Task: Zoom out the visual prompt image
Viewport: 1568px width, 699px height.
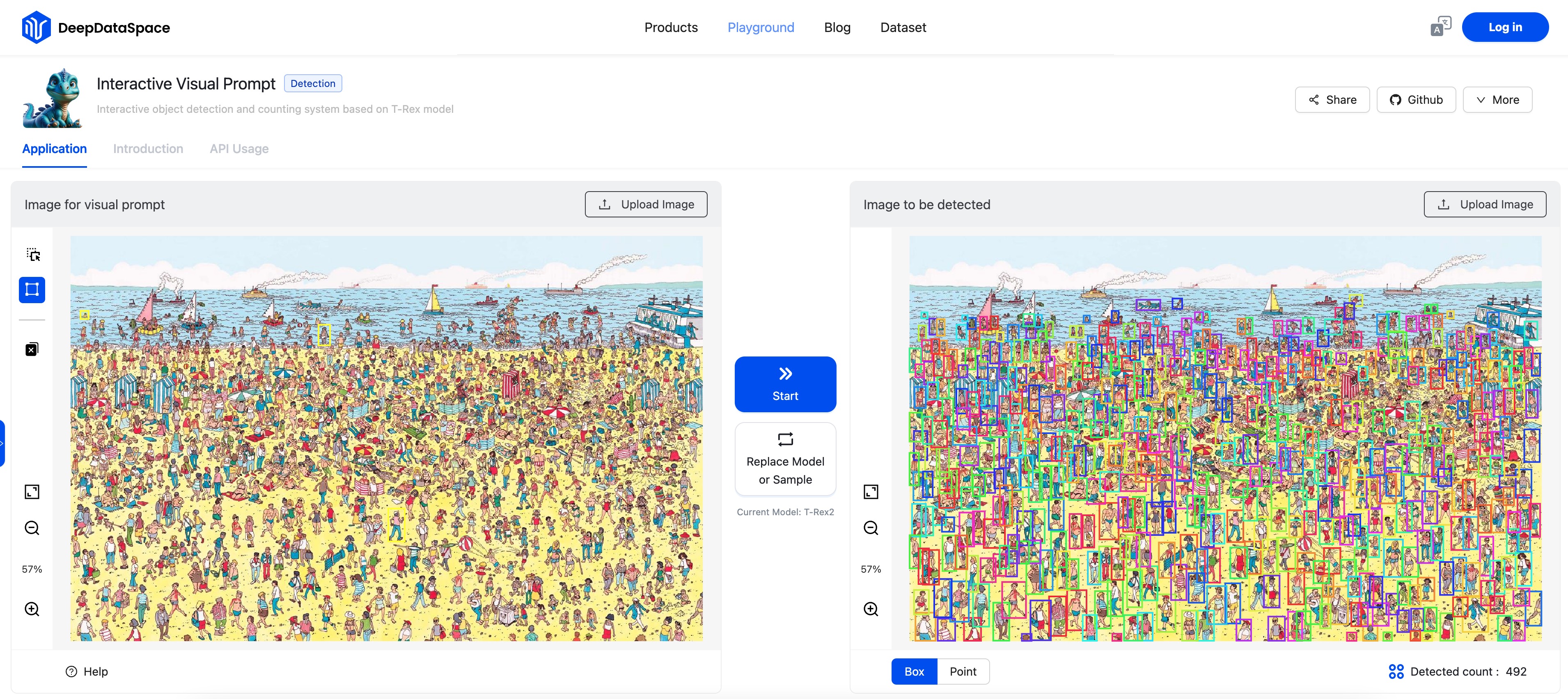Action: [32, 528]
